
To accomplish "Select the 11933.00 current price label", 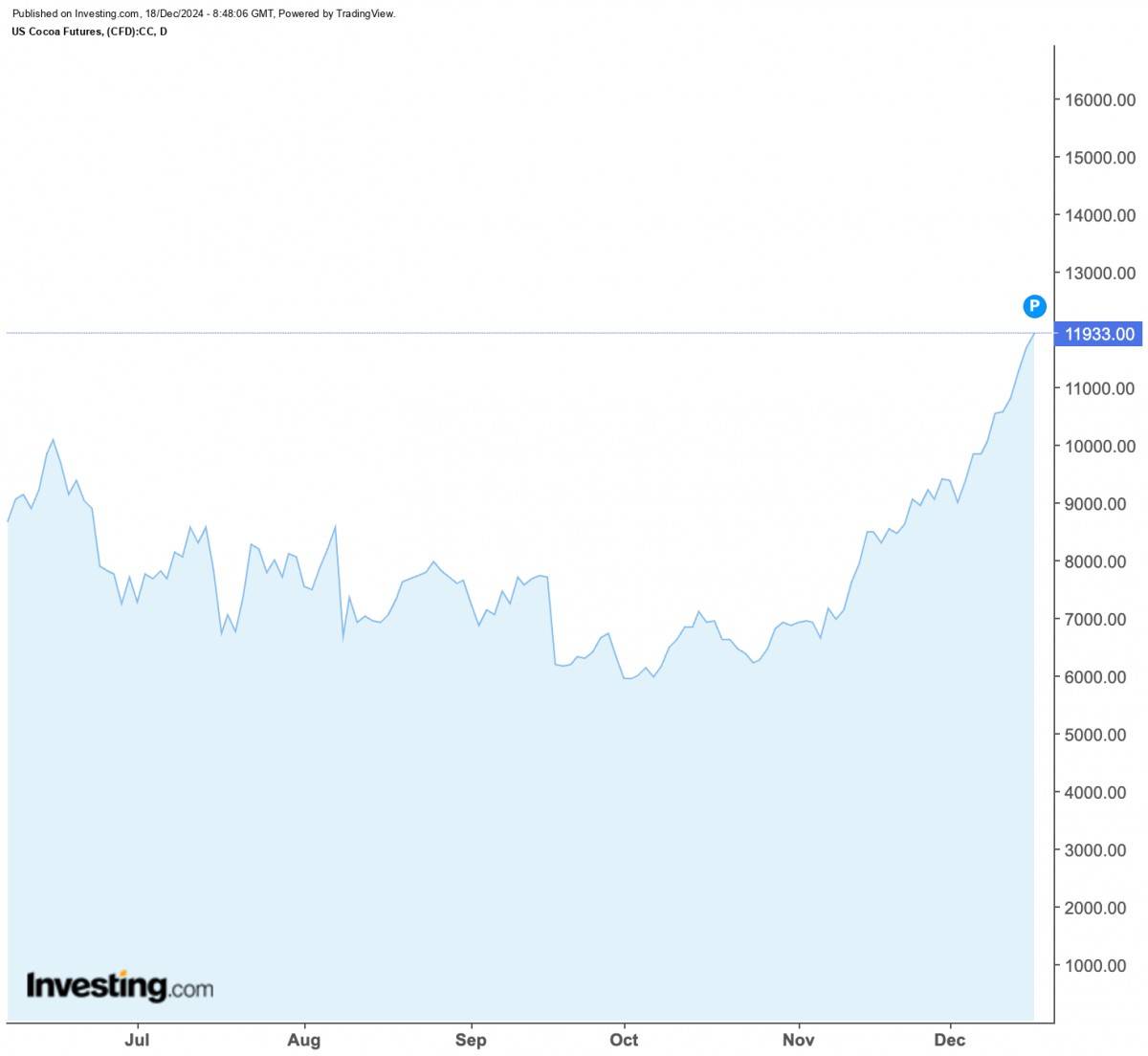I will point(1099,334).
